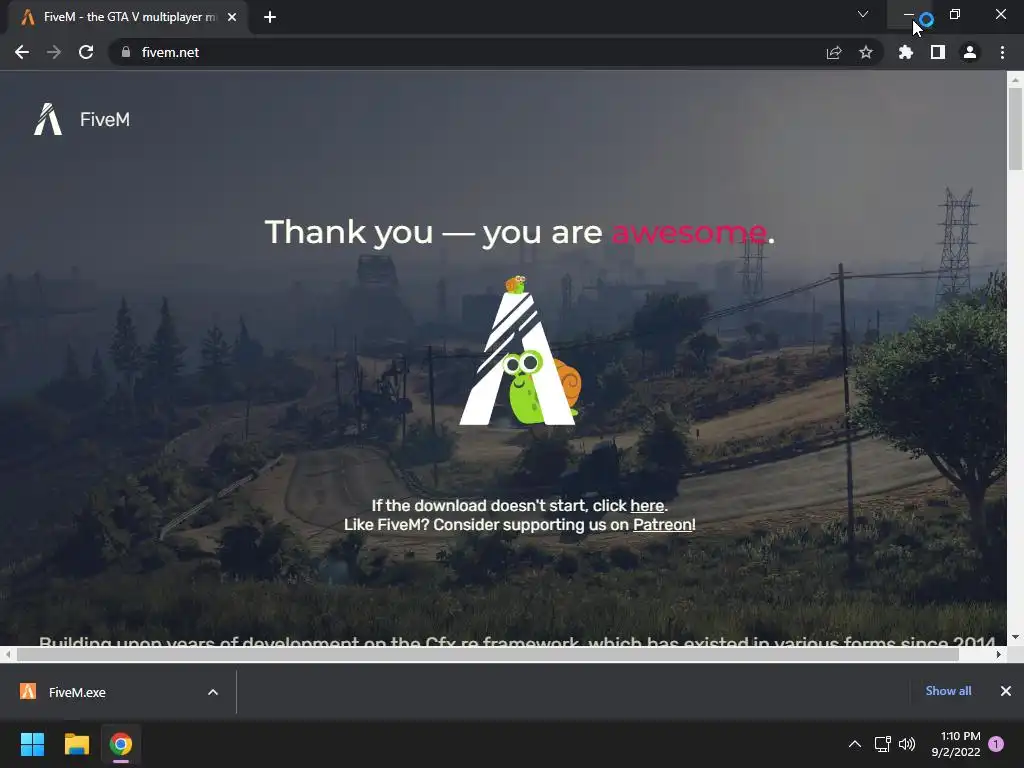The width and height of the screenshot is (1024, 768).
Task: Click the forward navigation arrow
Action: [x=54, y=52]
